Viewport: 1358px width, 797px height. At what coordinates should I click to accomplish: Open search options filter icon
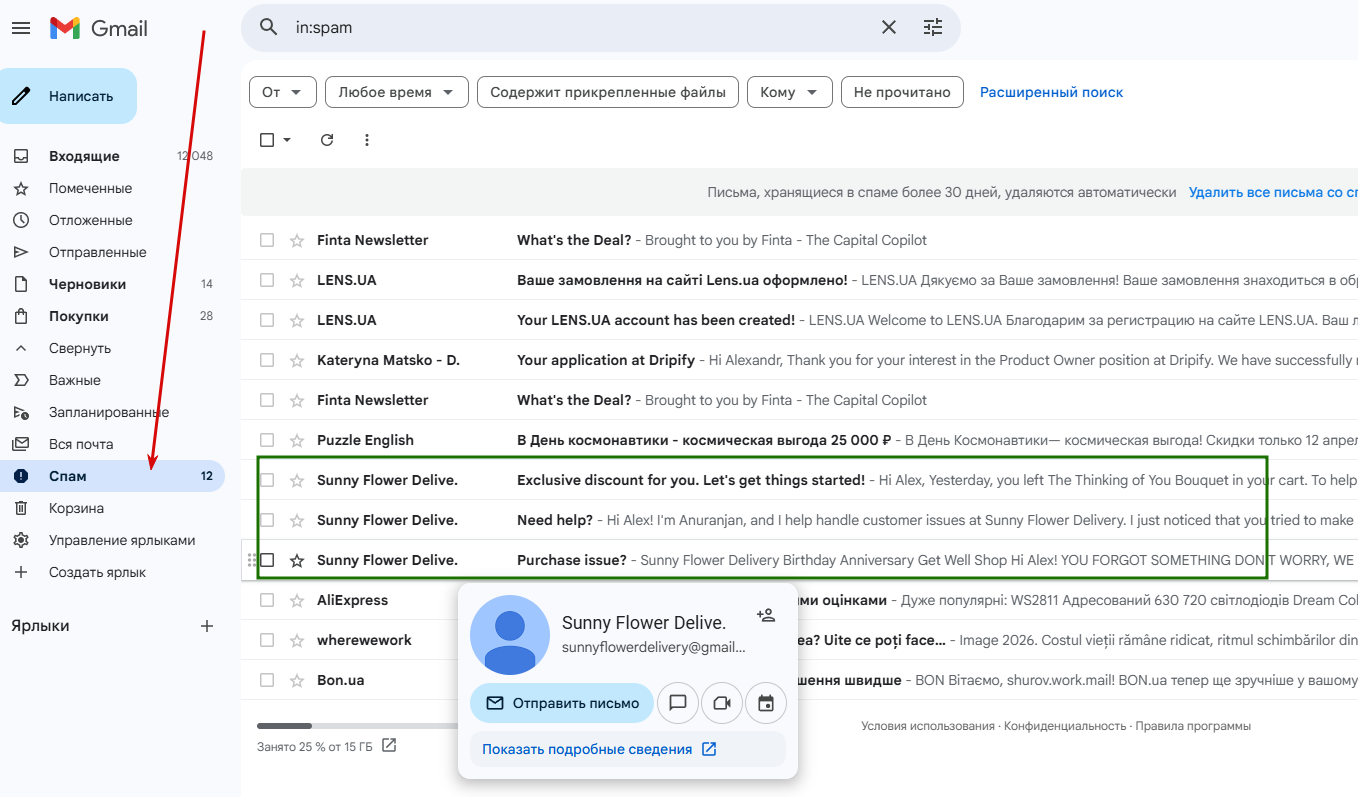[933, 28]
